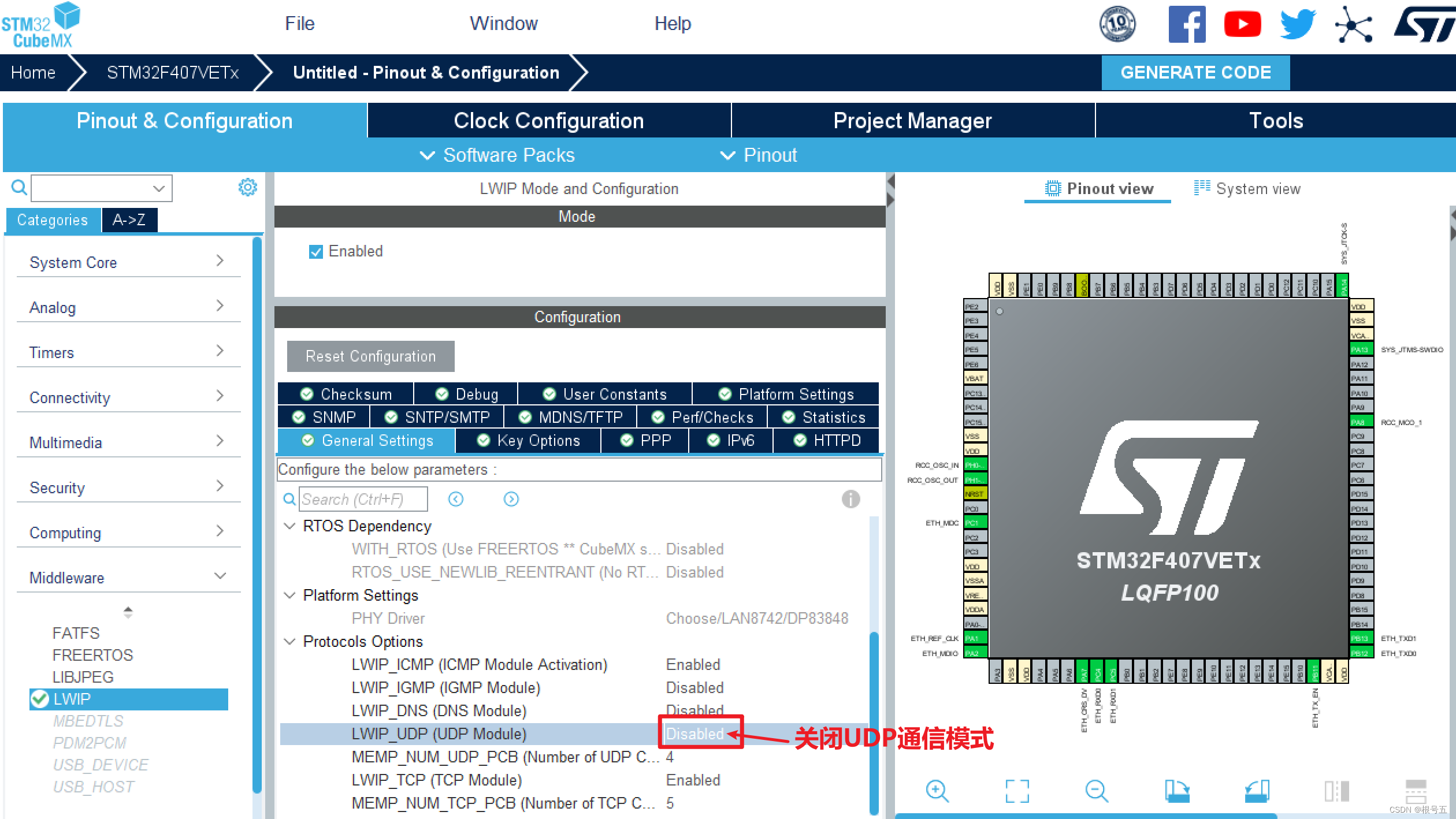
Task: Open the Software Packs dropdown
Action: coord(497,155)
